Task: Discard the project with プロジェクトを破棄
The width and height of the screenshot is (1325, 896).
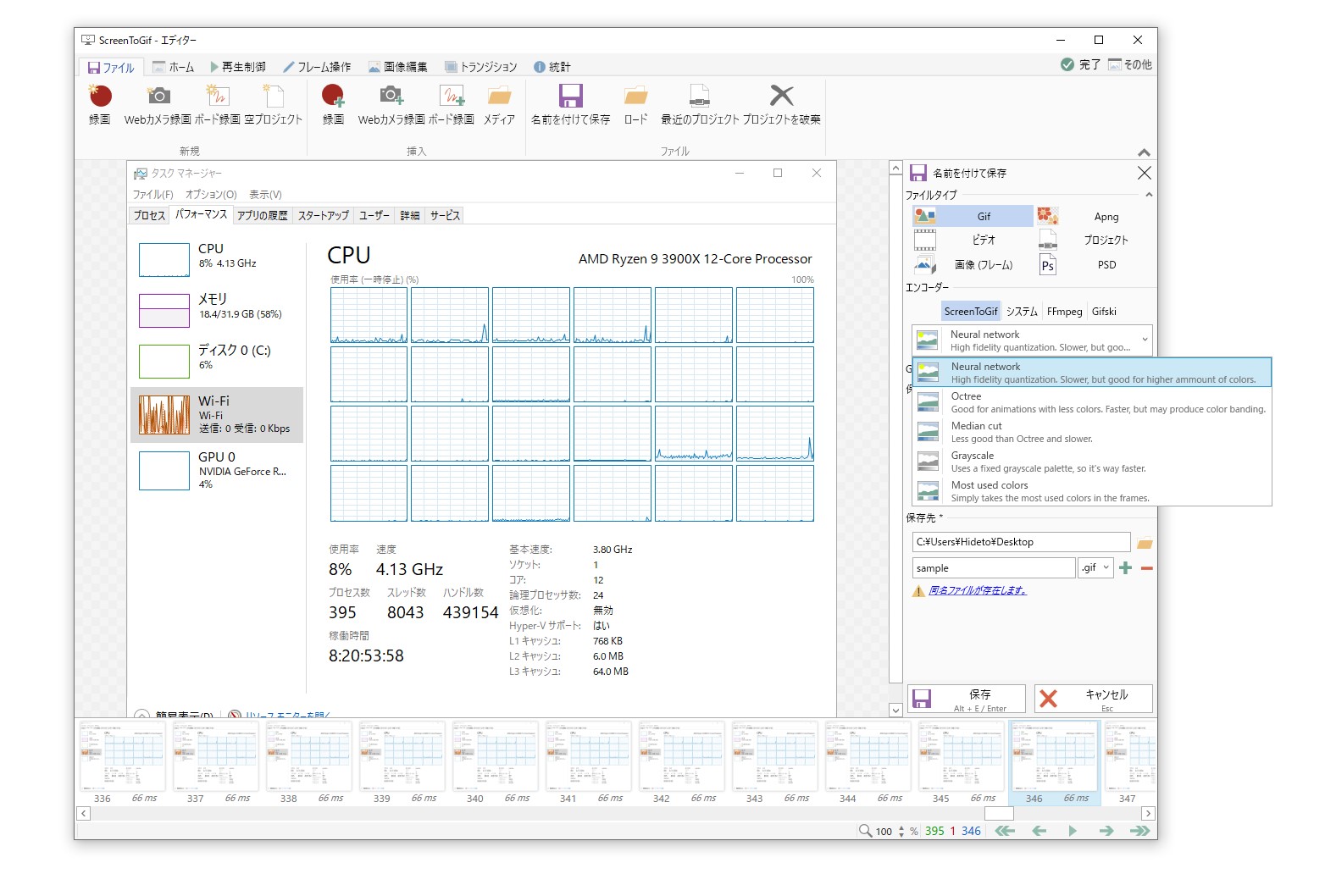Action: coord(782,104)
